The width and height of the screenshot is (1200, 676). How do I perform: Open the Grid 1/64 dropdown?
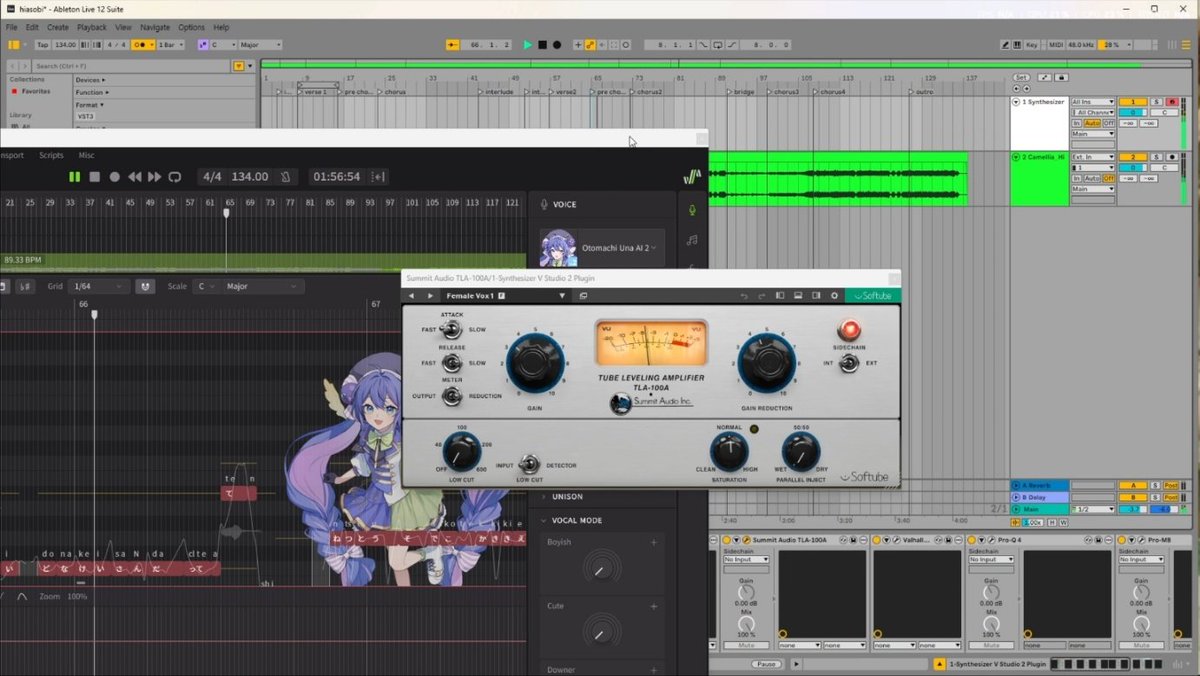pyautogui.click(x=98, y=286)
